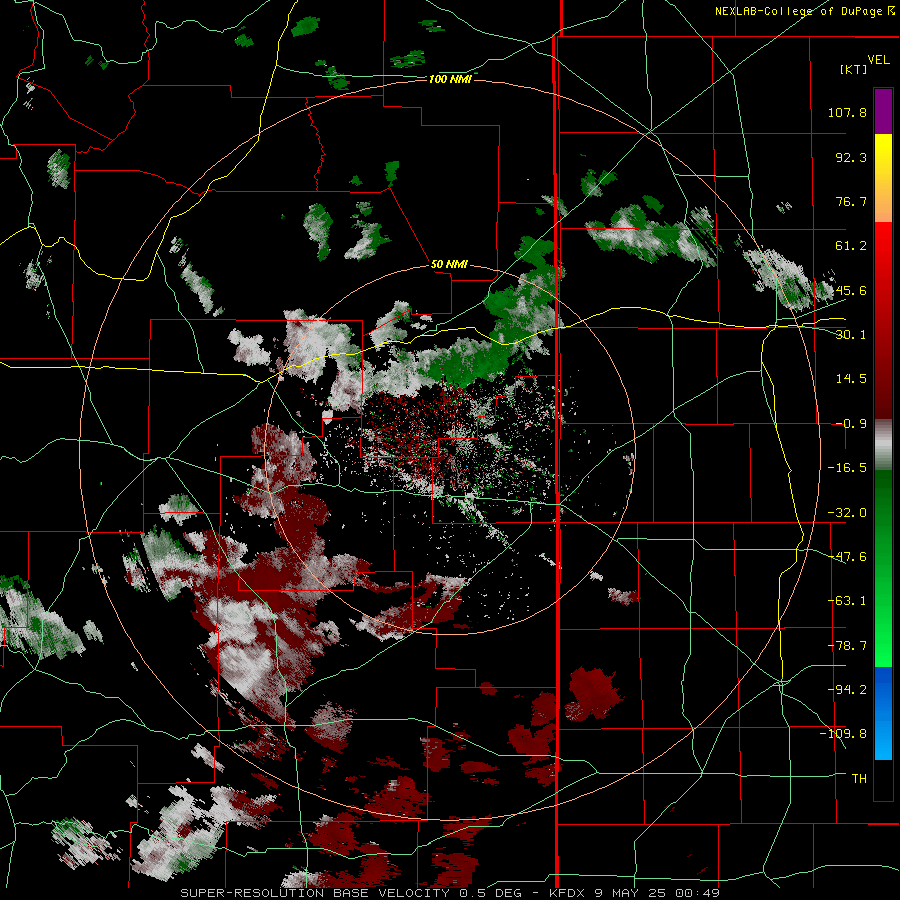
Task: Click the -63.1 velocity scale value
Action: (x=847, y=601)
